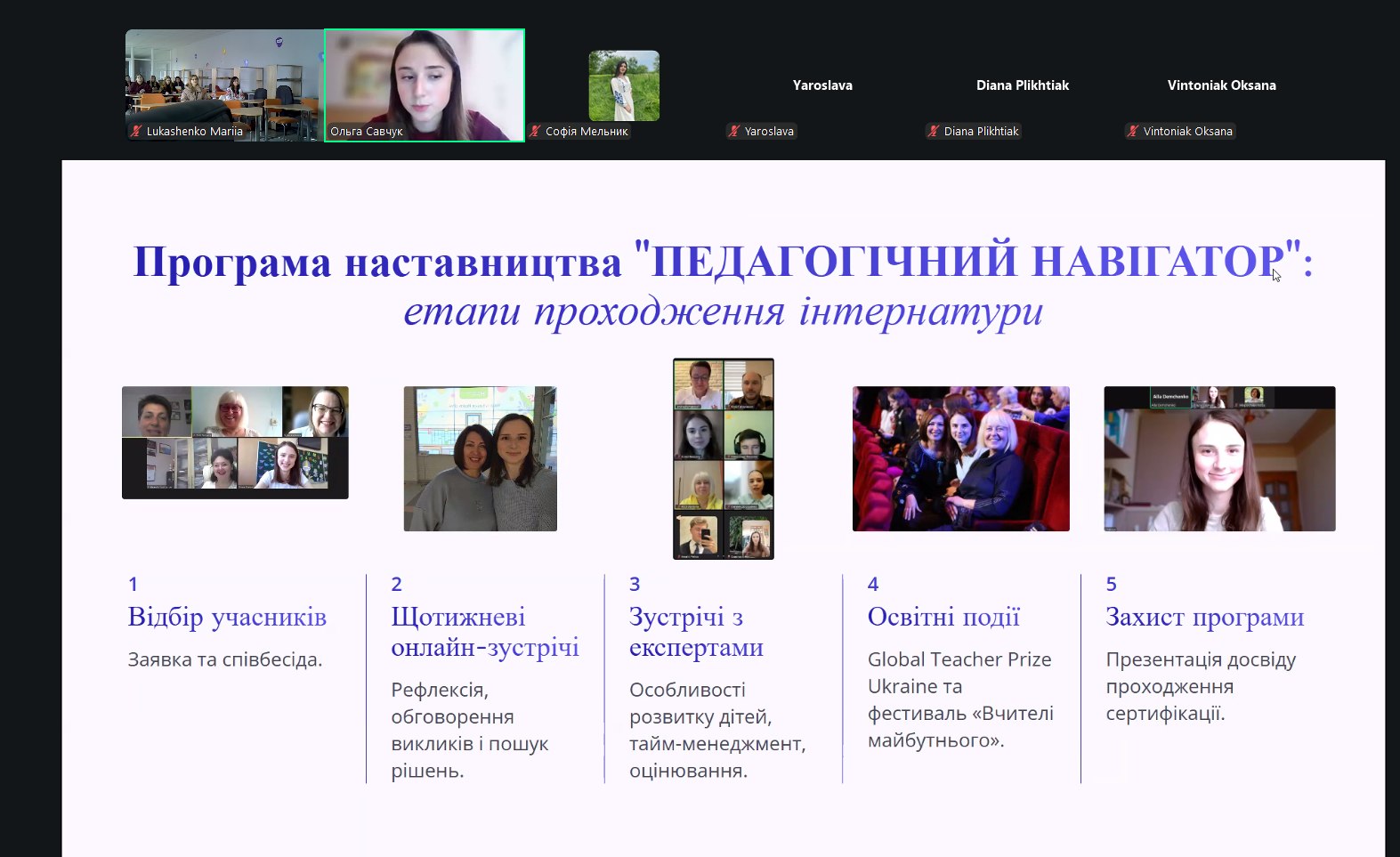Select the Lukashenko Mariia classroom video tile
The width and height of the screenshot is (1400, 857).
point(224,85)
